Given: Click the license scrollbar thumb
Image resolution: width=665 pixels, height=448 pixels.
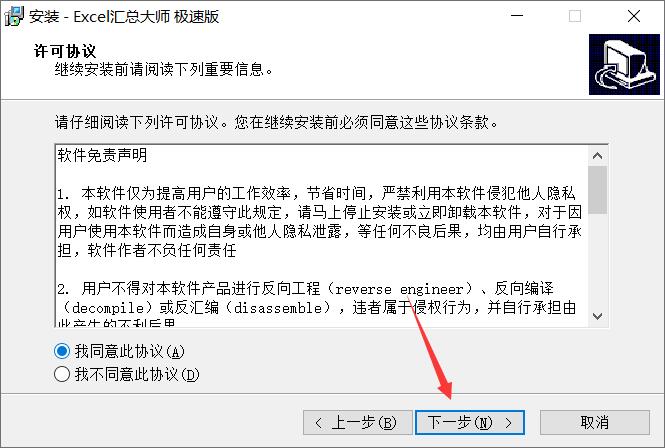Looking at the screenshot, I should click(x=598, y=190).
